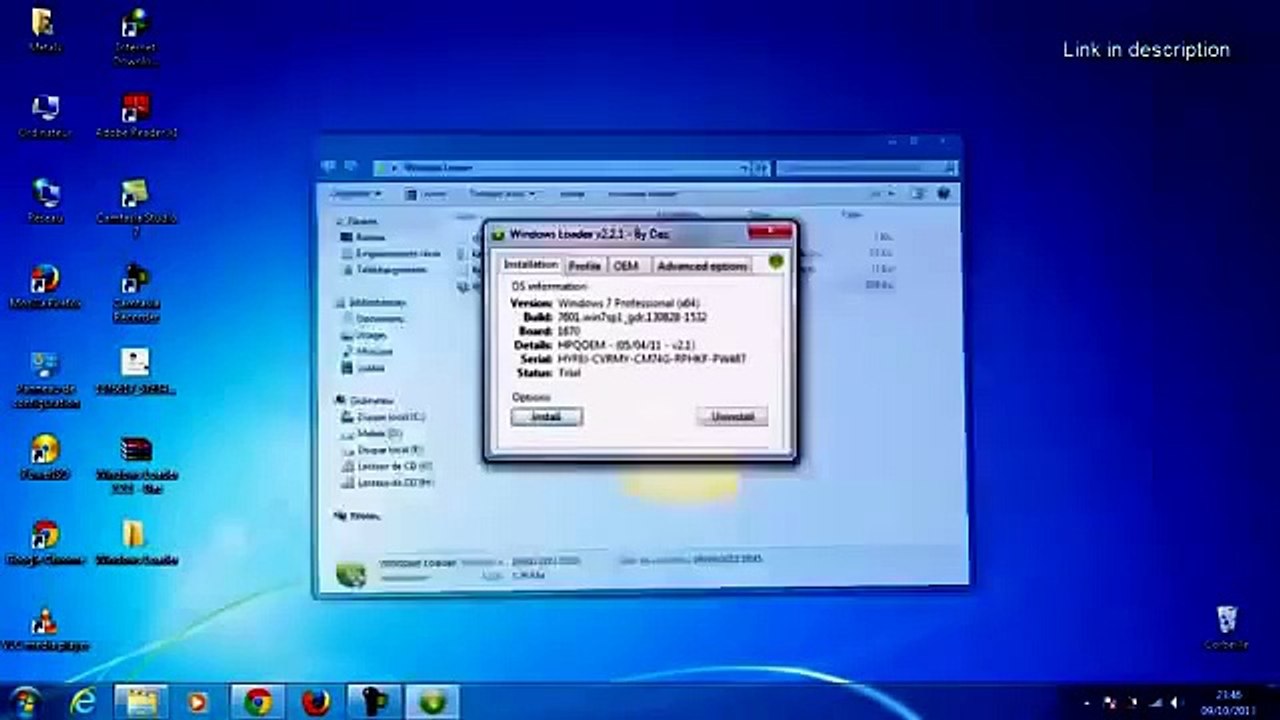Open the Windows Loader folder on the desktop
1280x720 pixels.
136,544
